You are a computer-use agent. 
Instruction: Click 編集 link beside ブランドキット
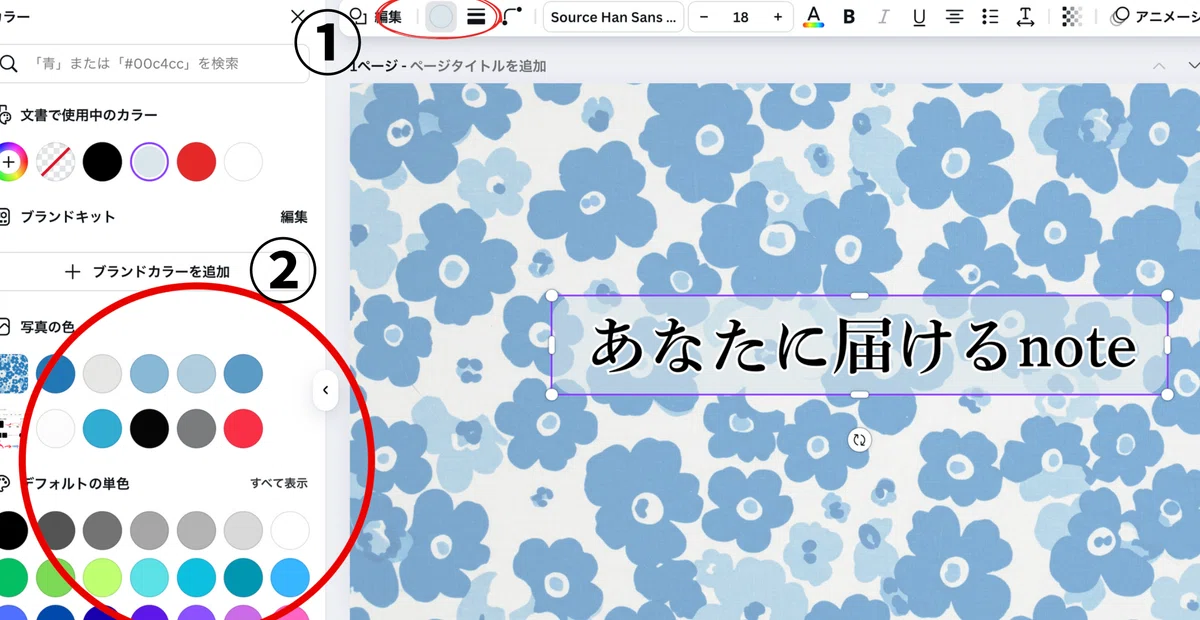coord(294,217)
